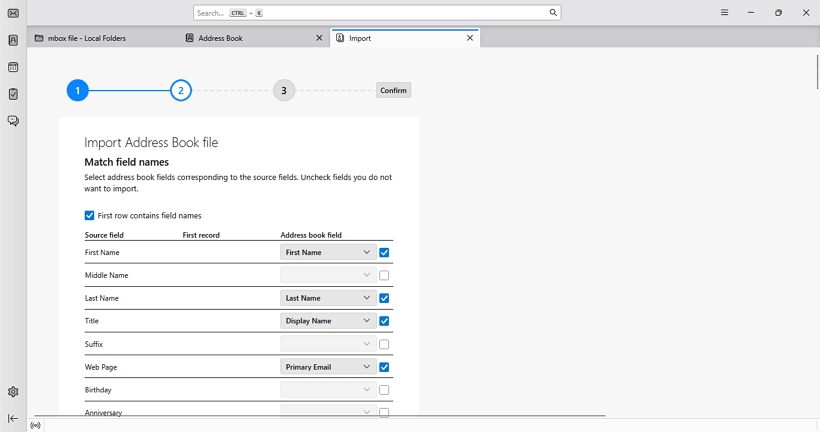The image size is (820, 432).
Task: Open the Tasks space in sidebar
Action: coord(13,94)
